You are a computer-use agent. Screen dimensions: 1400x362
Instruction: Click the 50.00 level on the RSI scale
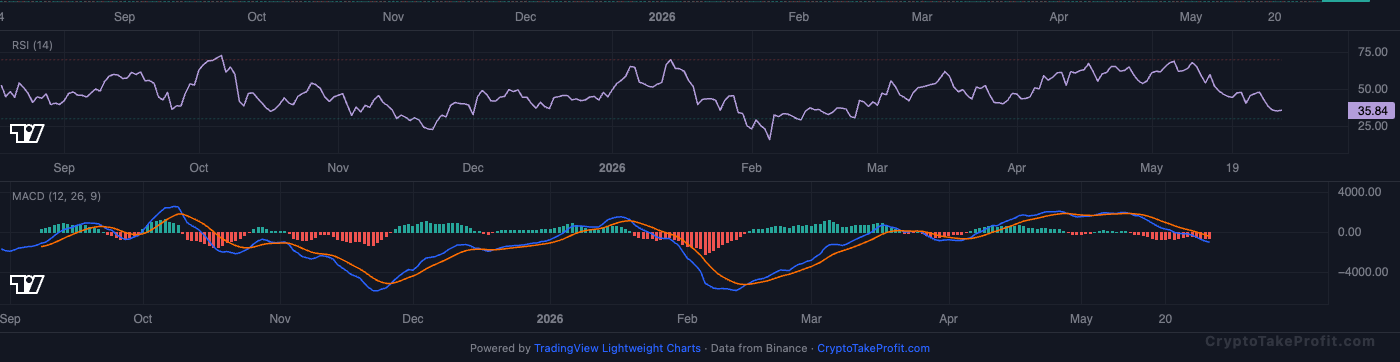pyautogui.click(x=1372, y=89)
